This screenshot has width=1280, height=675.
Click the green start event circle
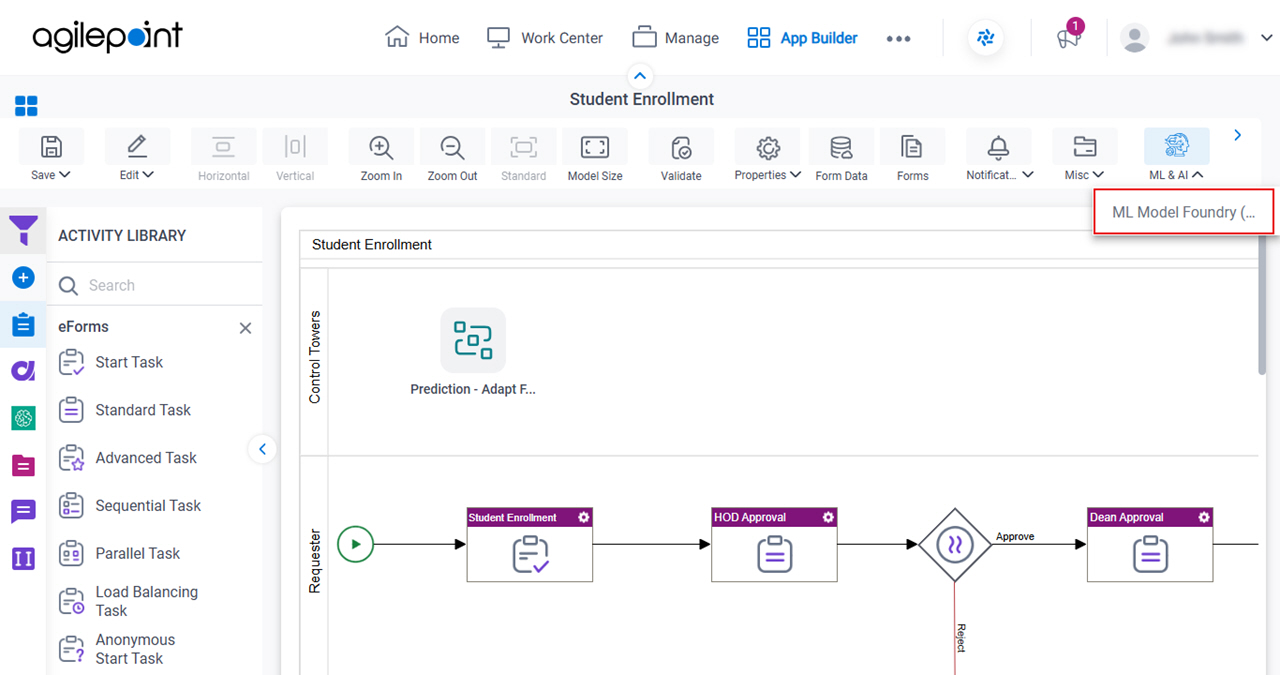pyautogui.click(x=355, y=545)
